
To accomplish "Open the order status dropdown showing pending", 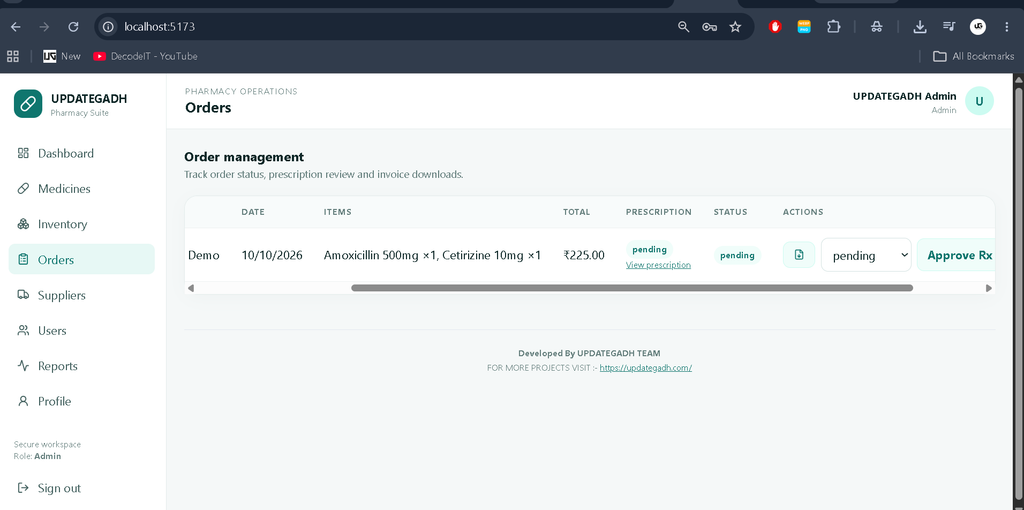I will (x=866, y=255).
